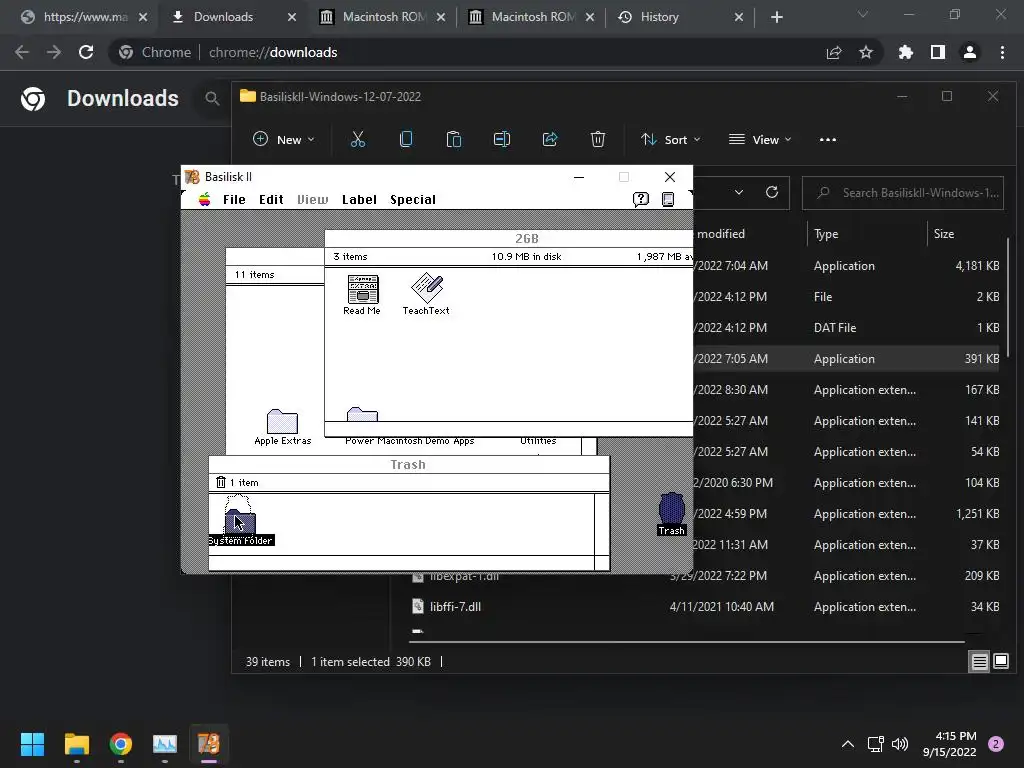Search downloads with the magnifier icon
This screenshot has width=1024, height=768.
(212, 99)
